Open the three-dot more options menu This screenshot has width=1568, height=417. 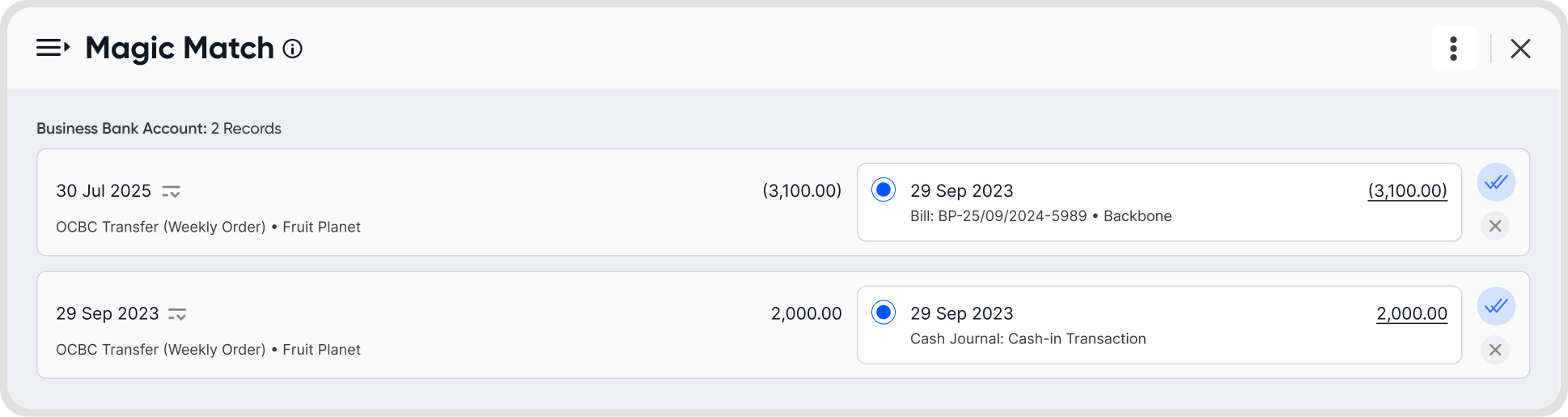point(1454,49)
